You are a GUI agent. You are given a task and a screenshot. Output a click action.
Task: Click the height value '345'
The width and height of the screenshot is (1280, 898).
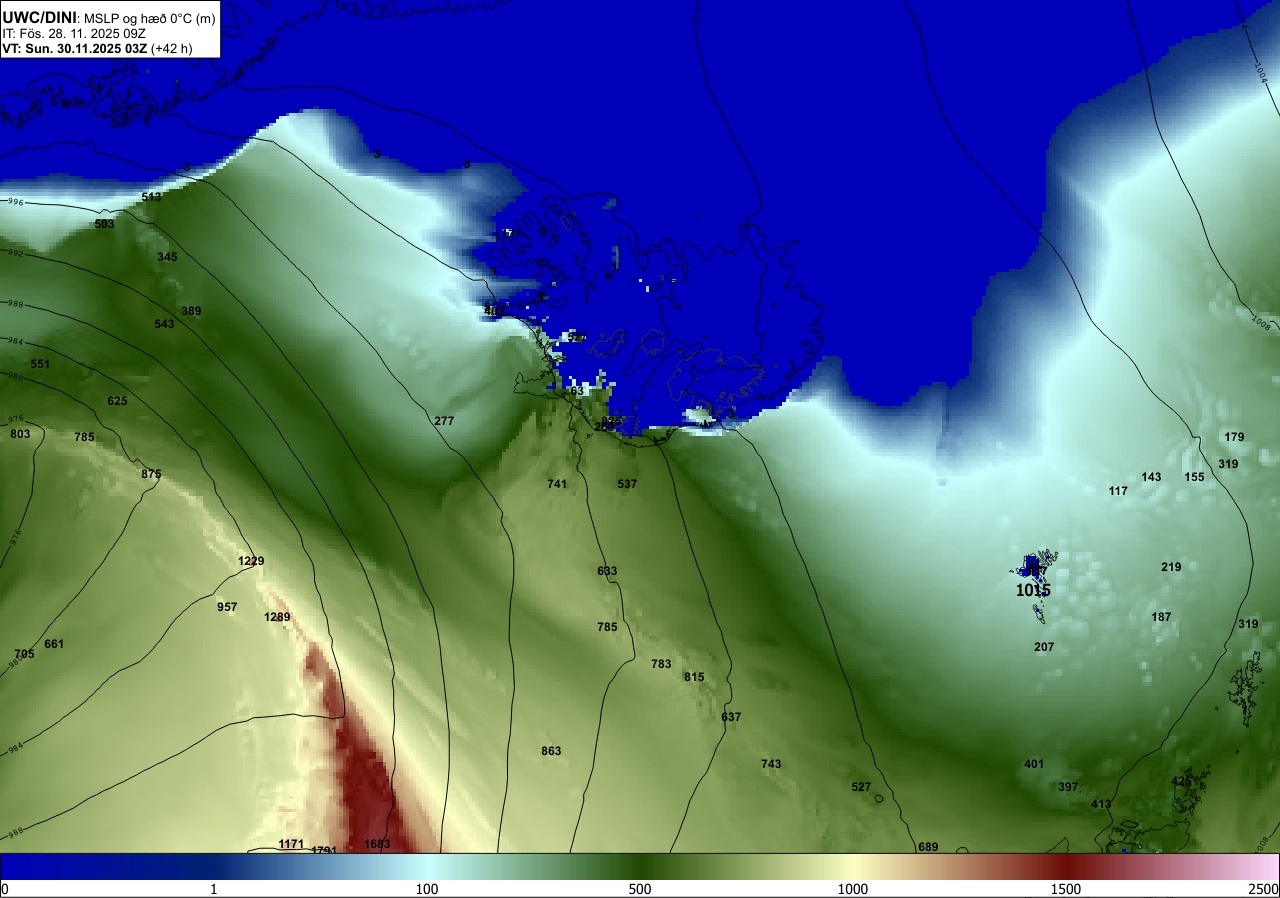click(x=167, y=257)
